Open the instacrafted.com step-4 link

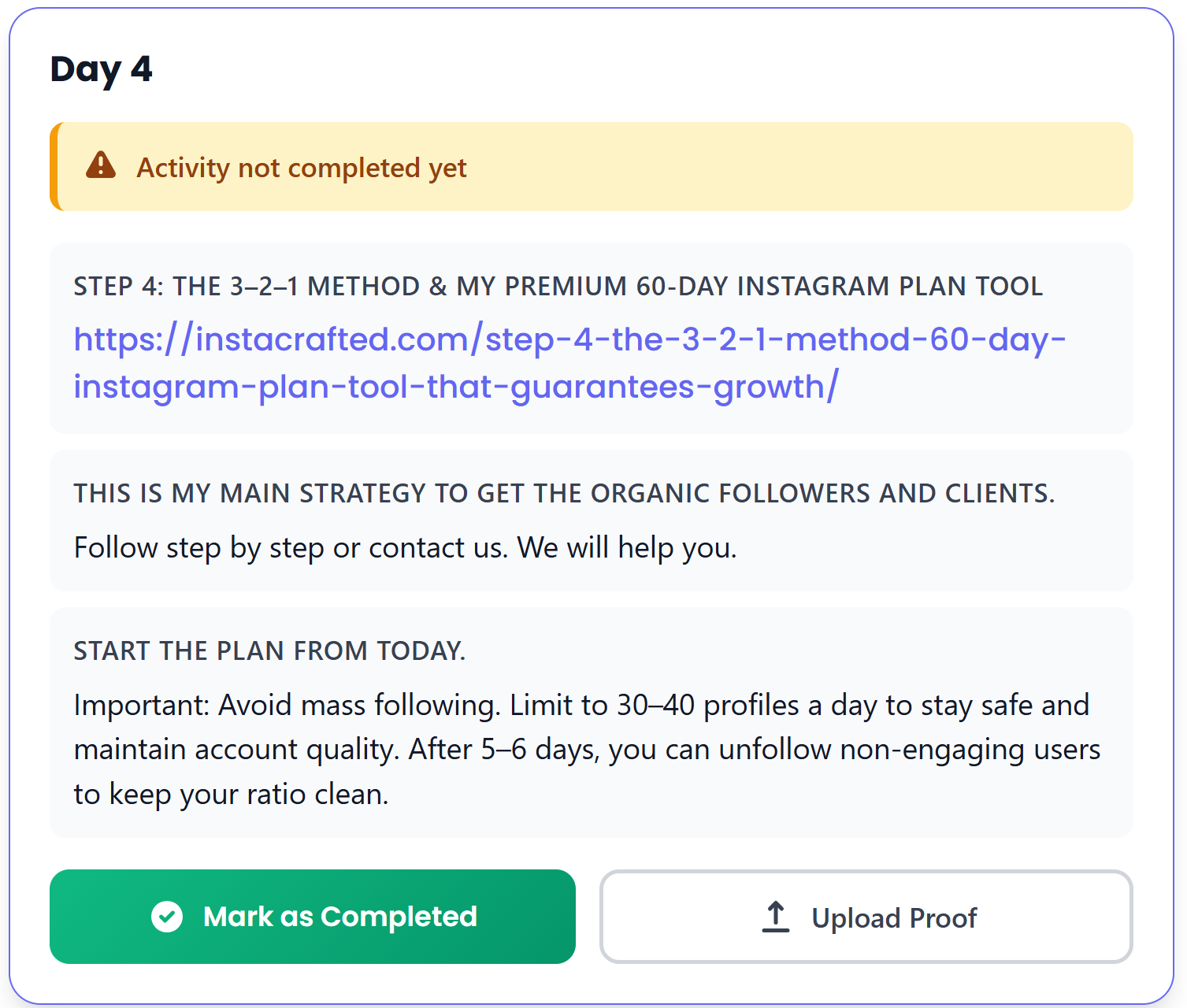569,340
